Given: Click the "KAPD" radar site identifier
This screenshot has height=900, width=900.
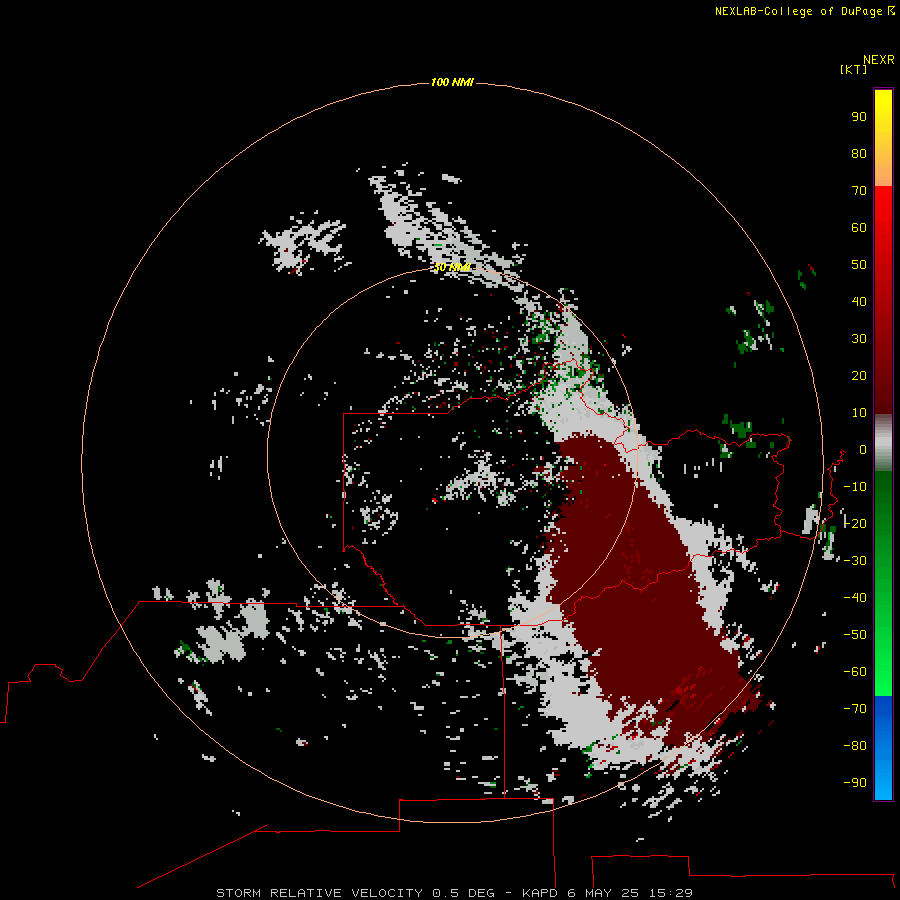Looking at the screenshot, I should point(540,893).
